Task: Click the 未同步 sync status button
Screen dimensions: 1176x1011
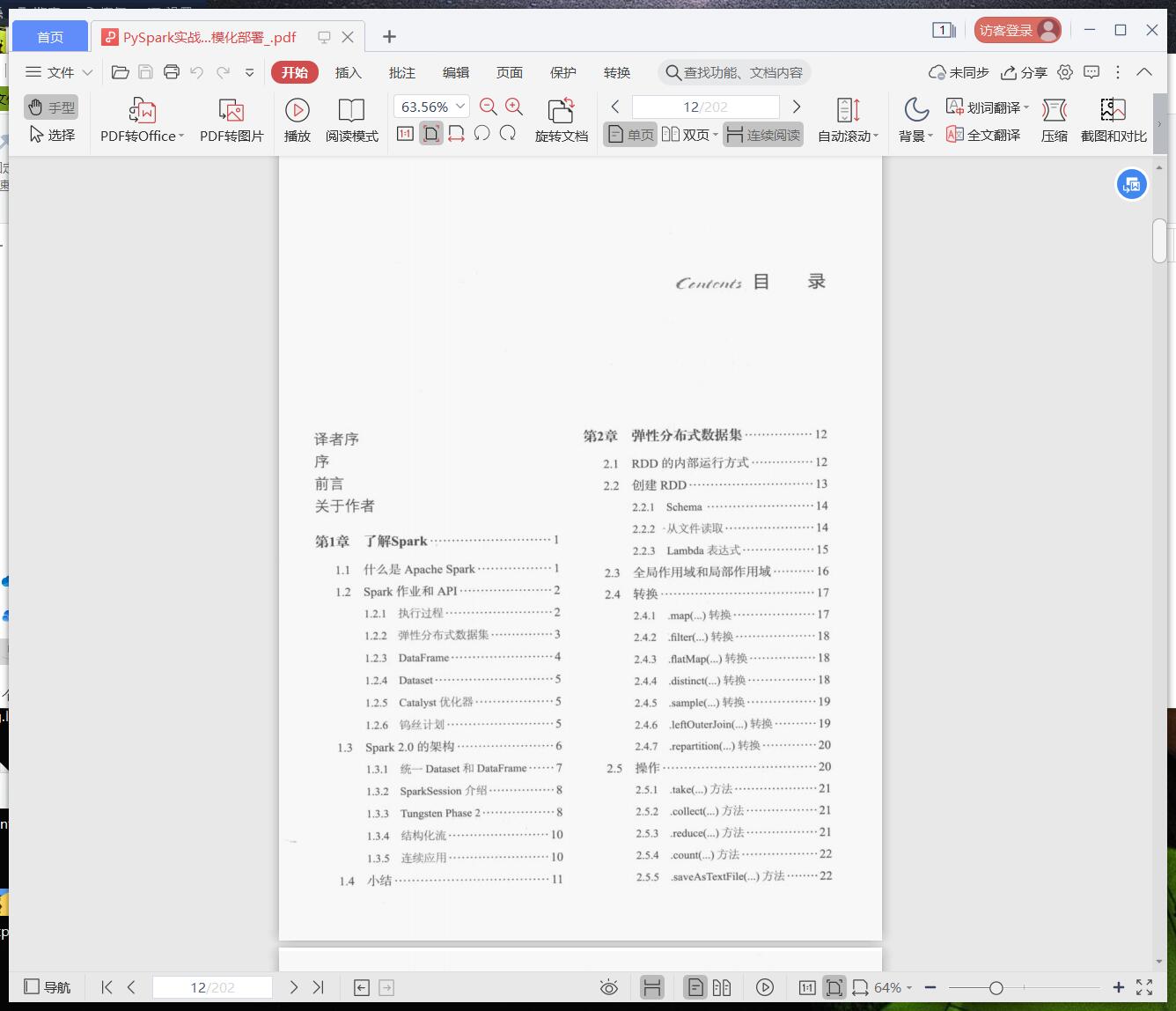Action: [959, 72]
